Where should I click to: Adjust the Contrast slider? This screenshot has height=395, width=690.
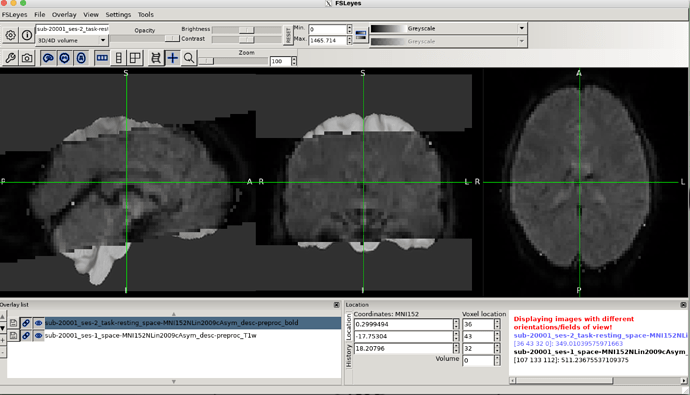coord(246,40)
